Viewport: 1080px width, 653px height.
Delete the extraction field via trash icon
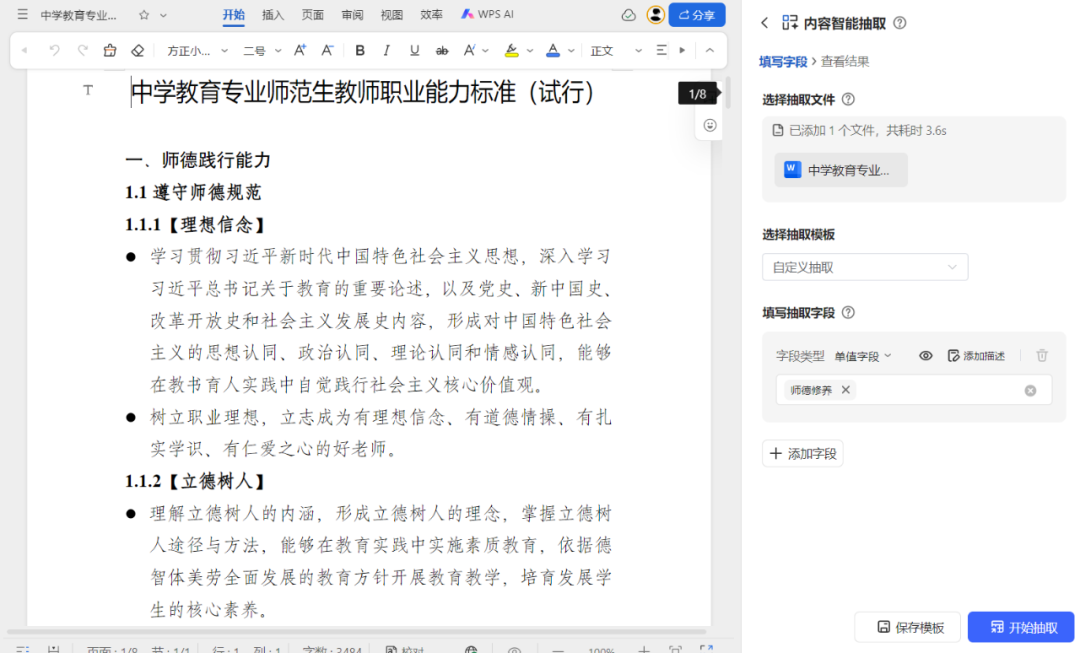click(1041, 355)
